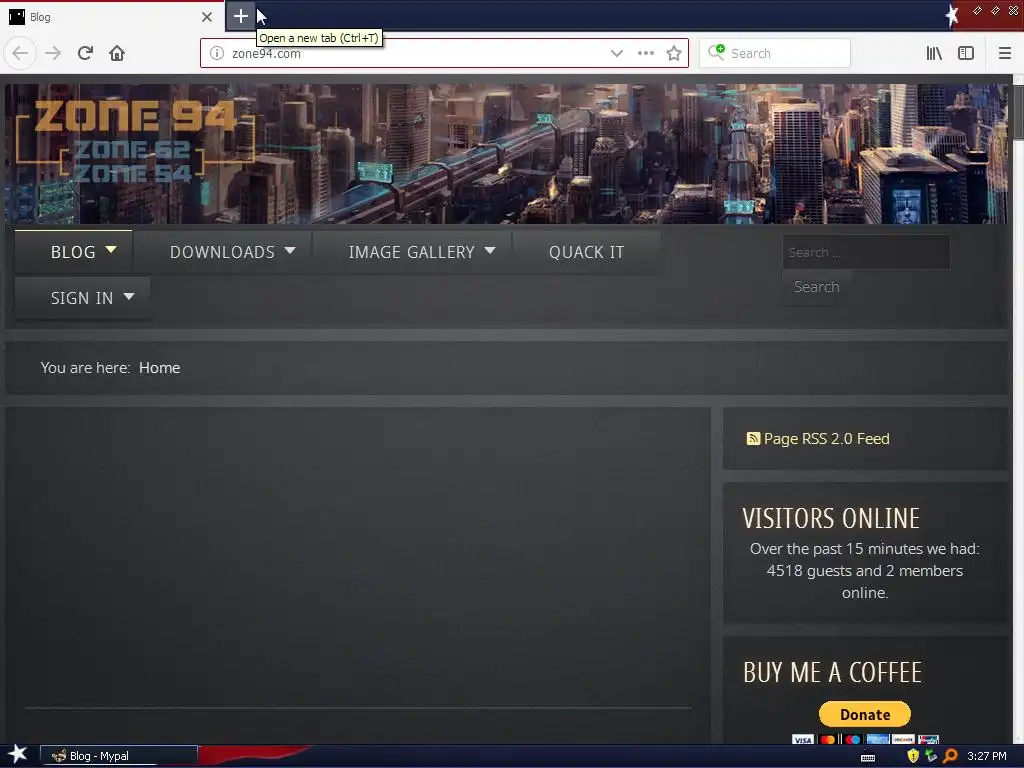Bookmark this page with the star

[674, 54]
